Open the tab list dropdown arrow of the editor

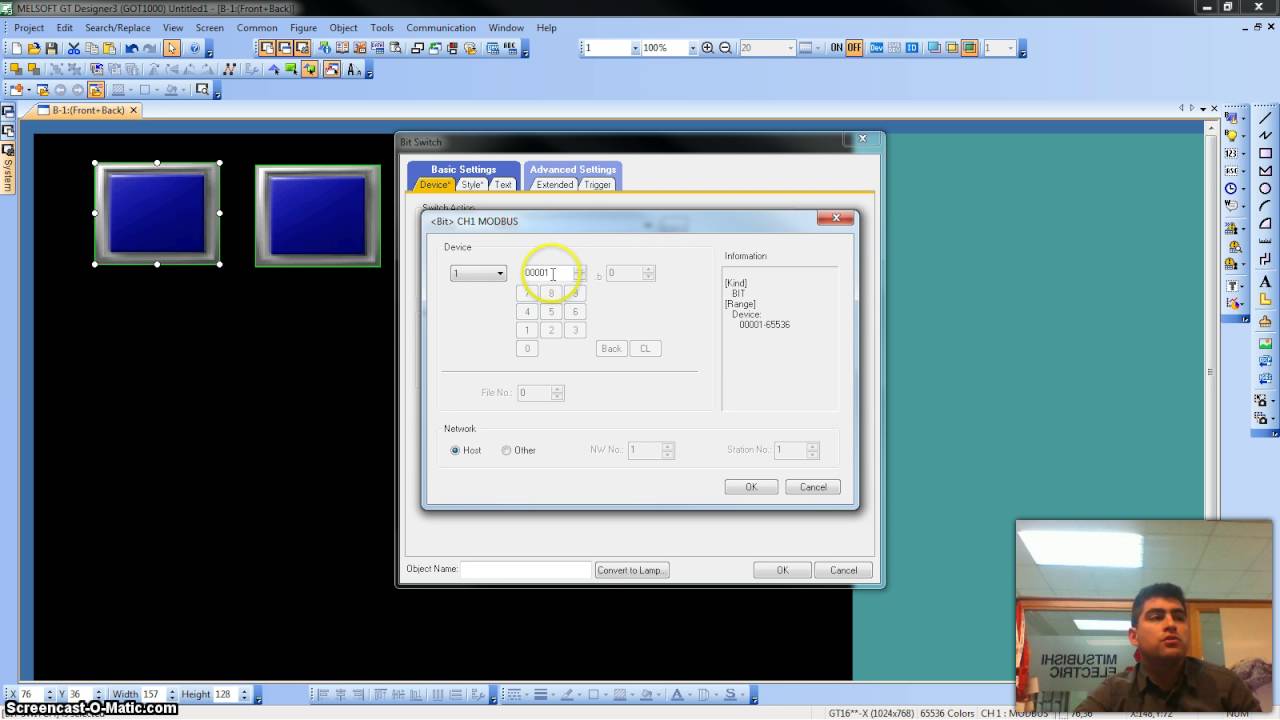coord(1203,108)
